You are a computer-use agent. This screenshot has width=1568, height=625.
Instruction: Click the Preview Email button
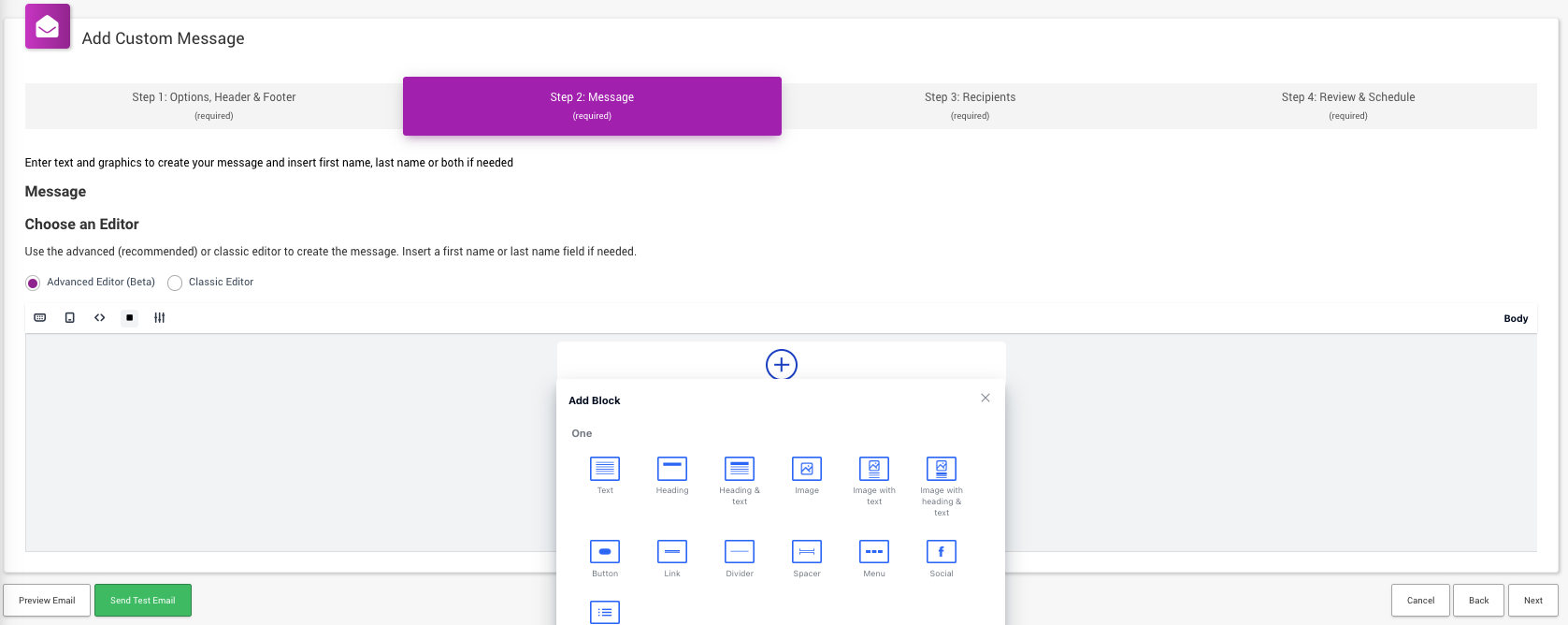pos(47,601)
